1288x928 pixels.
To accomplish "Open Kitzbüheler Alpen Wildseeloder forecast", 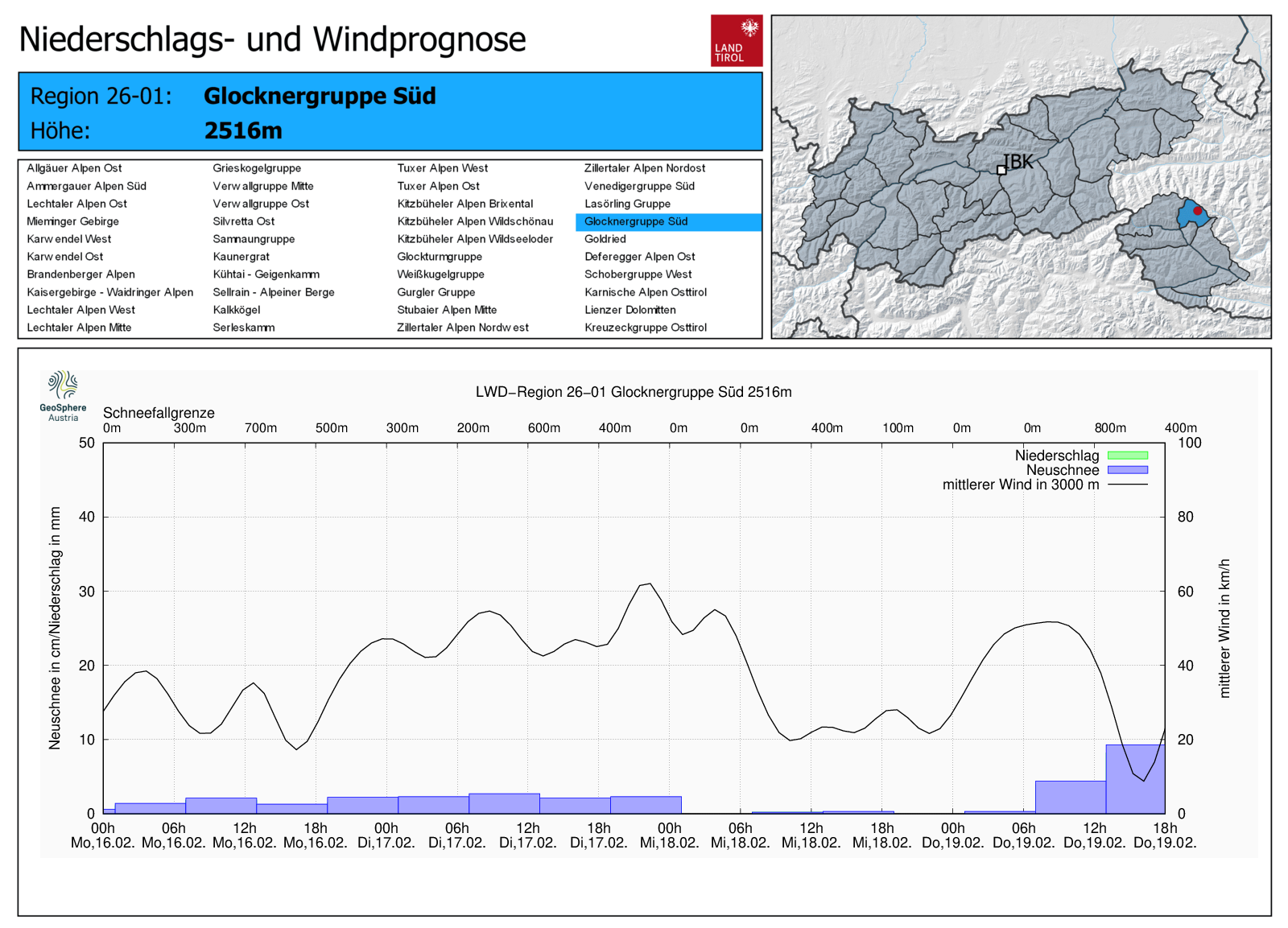I will coord(475,239).
